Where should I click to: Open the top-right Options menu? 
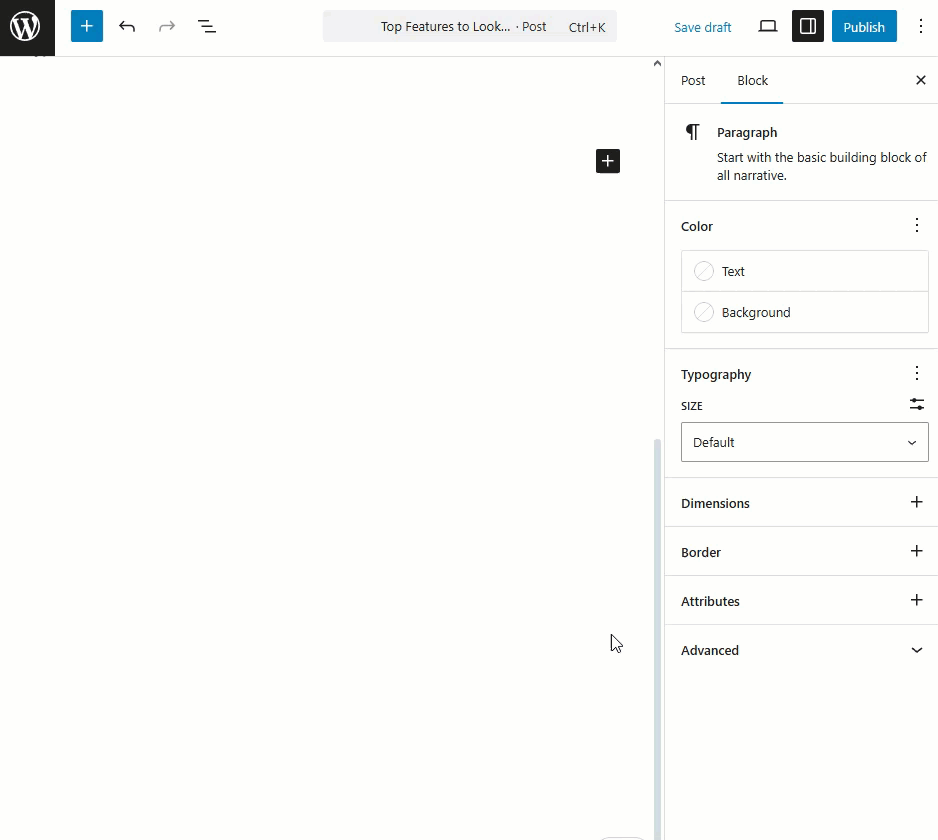(x=921, y=26)
